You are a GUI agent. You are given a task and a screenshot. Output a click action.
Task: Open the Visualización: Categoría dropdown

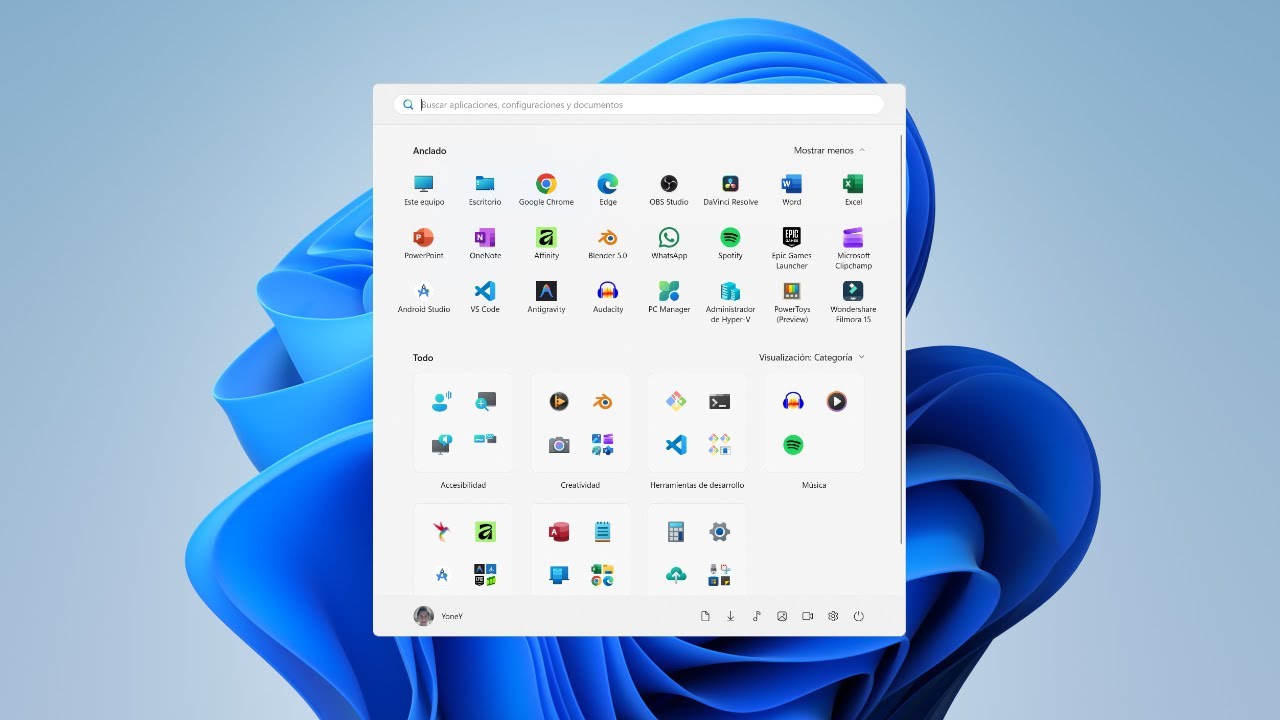811,357
